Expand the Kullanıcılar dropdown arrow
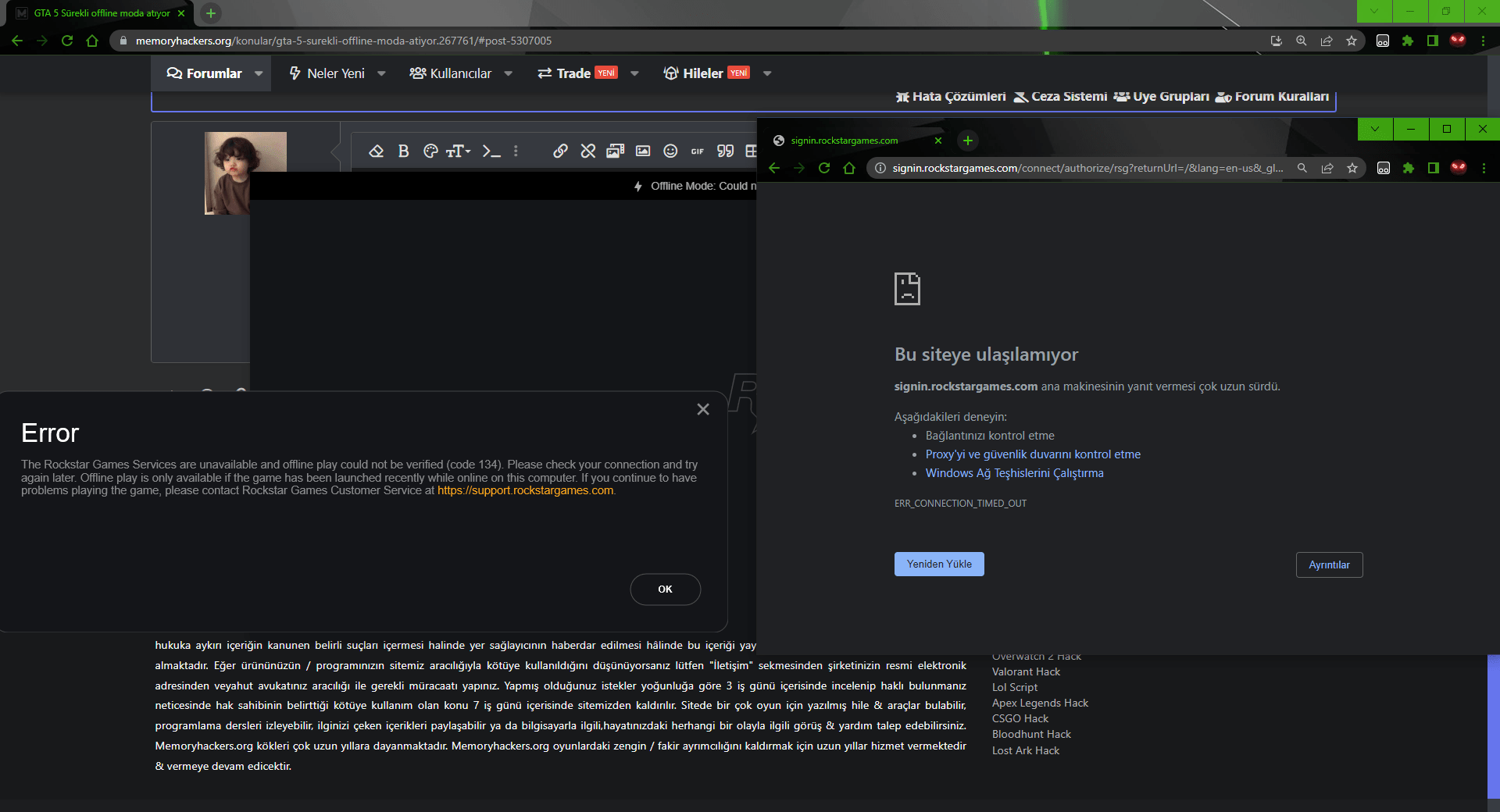The height and width of the screenshot is (812, 1500). click(509, 73)
